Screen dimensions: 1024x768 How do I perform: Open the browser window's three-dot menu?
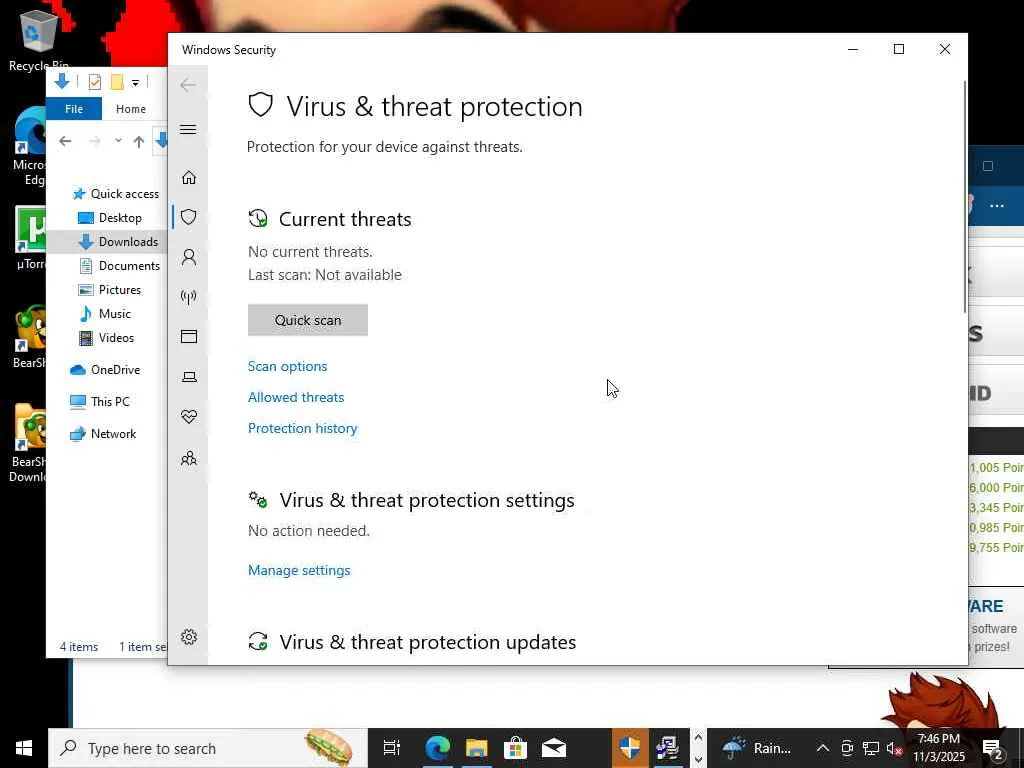click(x=997, y=206)
